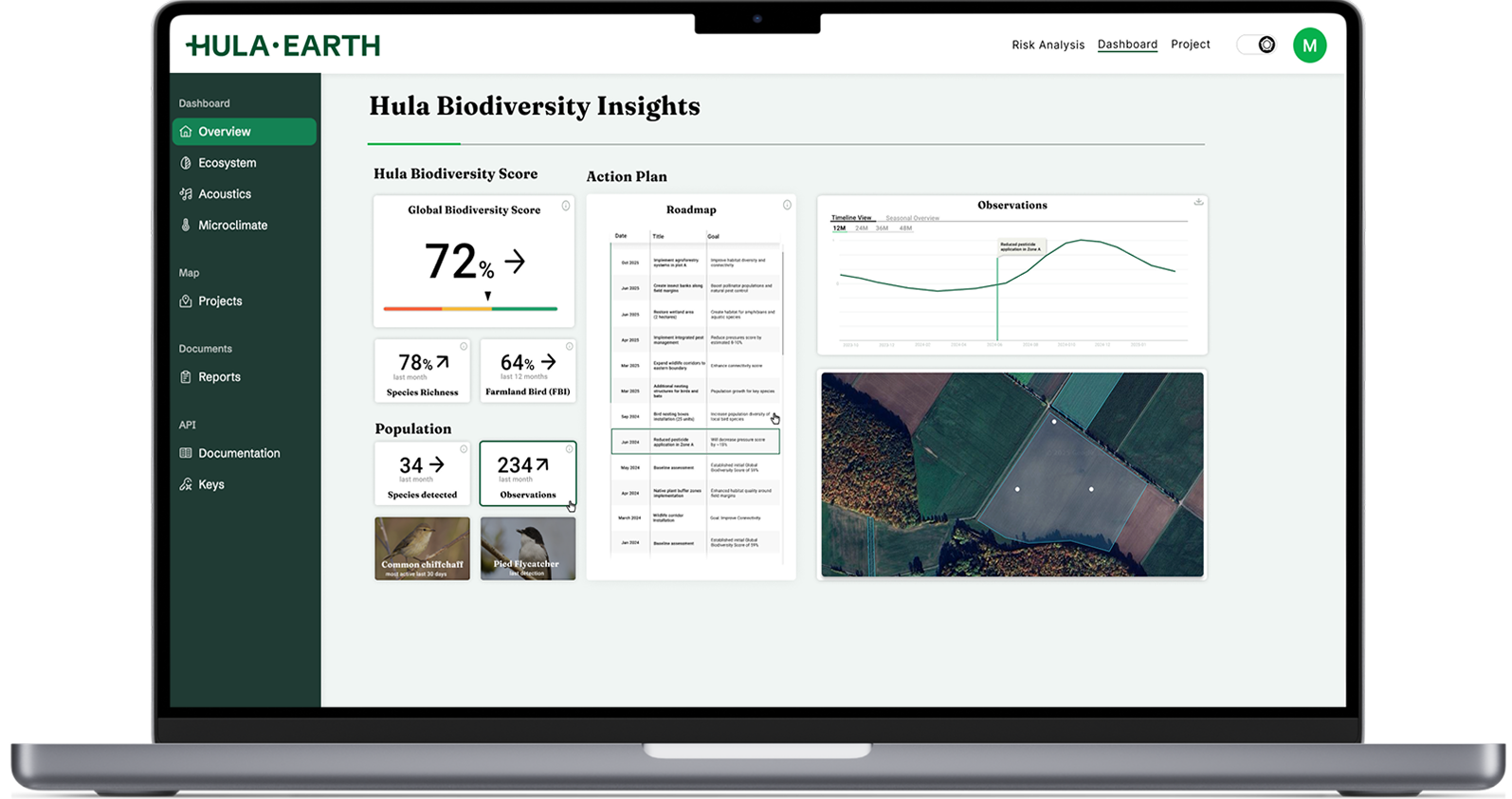Image resolution: width=1512 pixels, height=799 pixels.
Task: Go to the Project page in the top navigation
Action: tap(1190, 45)
